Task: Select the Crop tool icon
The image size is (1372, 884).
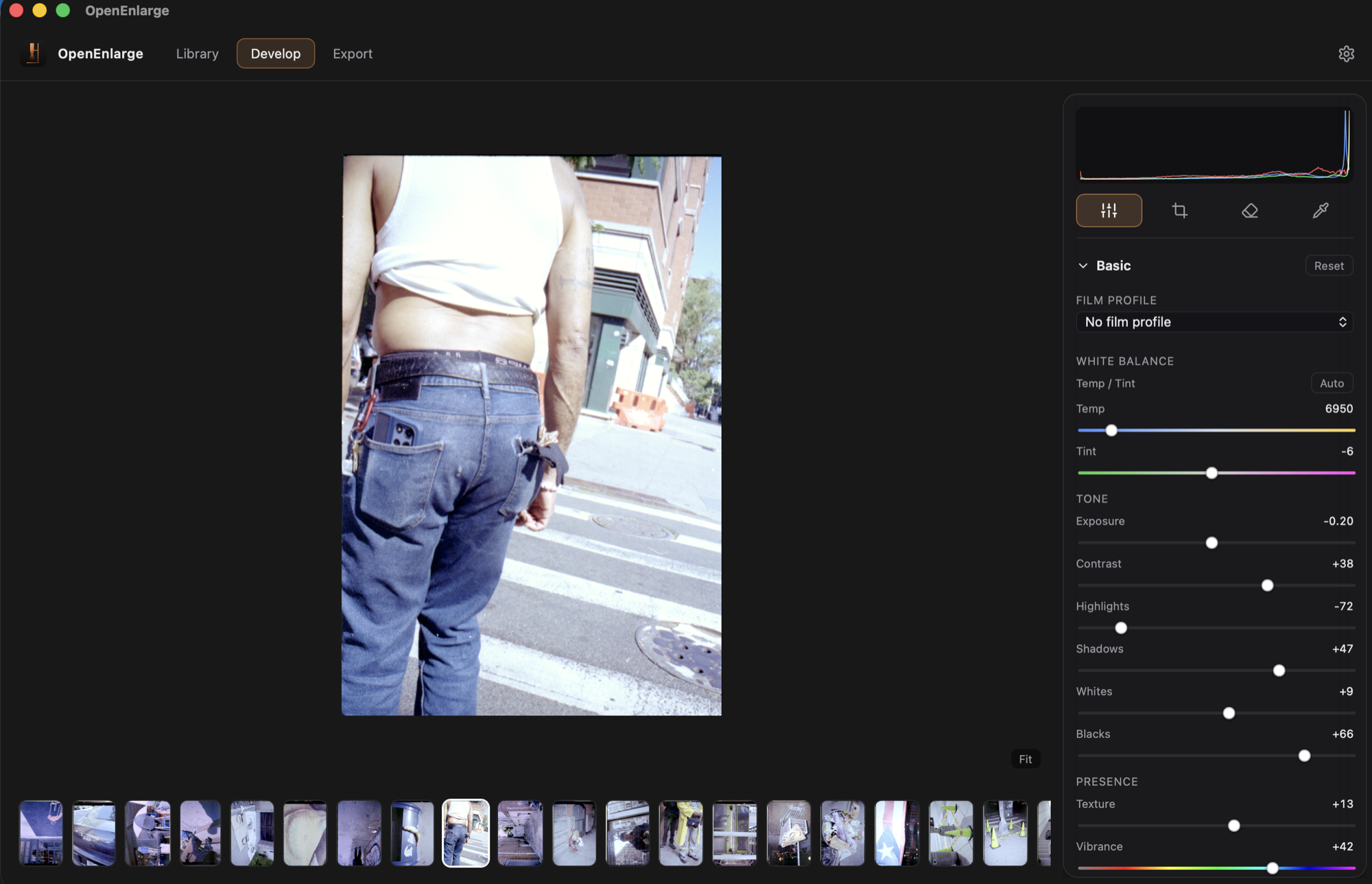Action: coord(1179,211)
